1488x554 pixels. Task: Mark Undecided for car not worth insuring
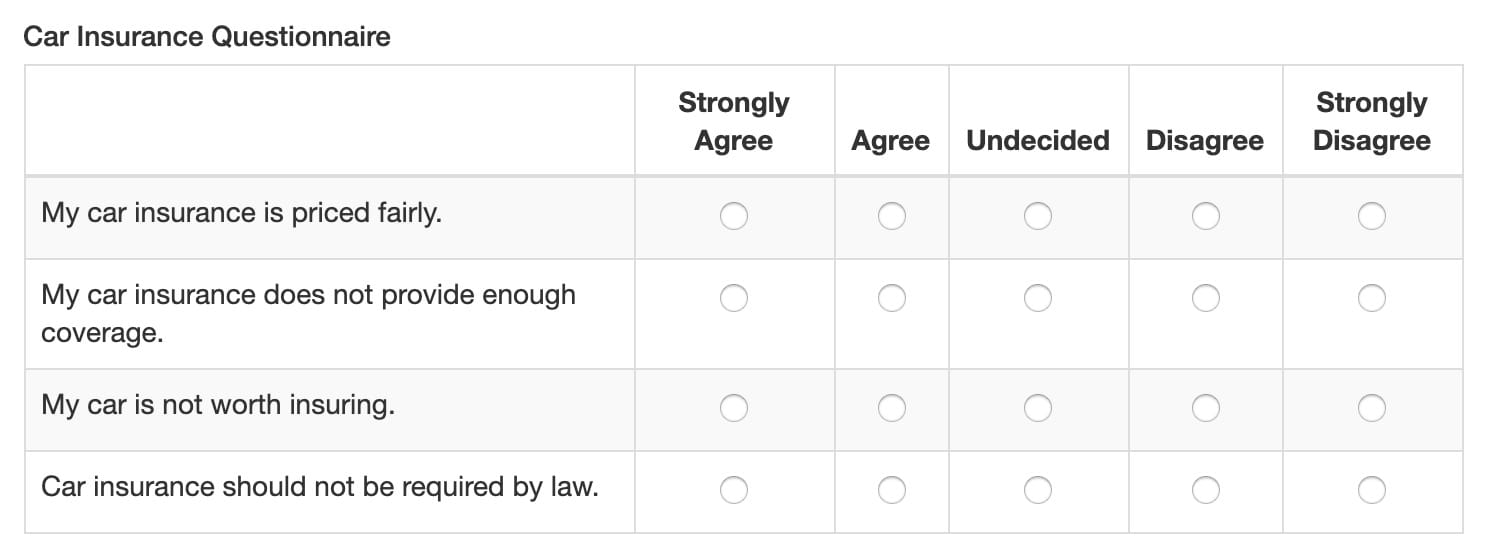point(1038,408)
